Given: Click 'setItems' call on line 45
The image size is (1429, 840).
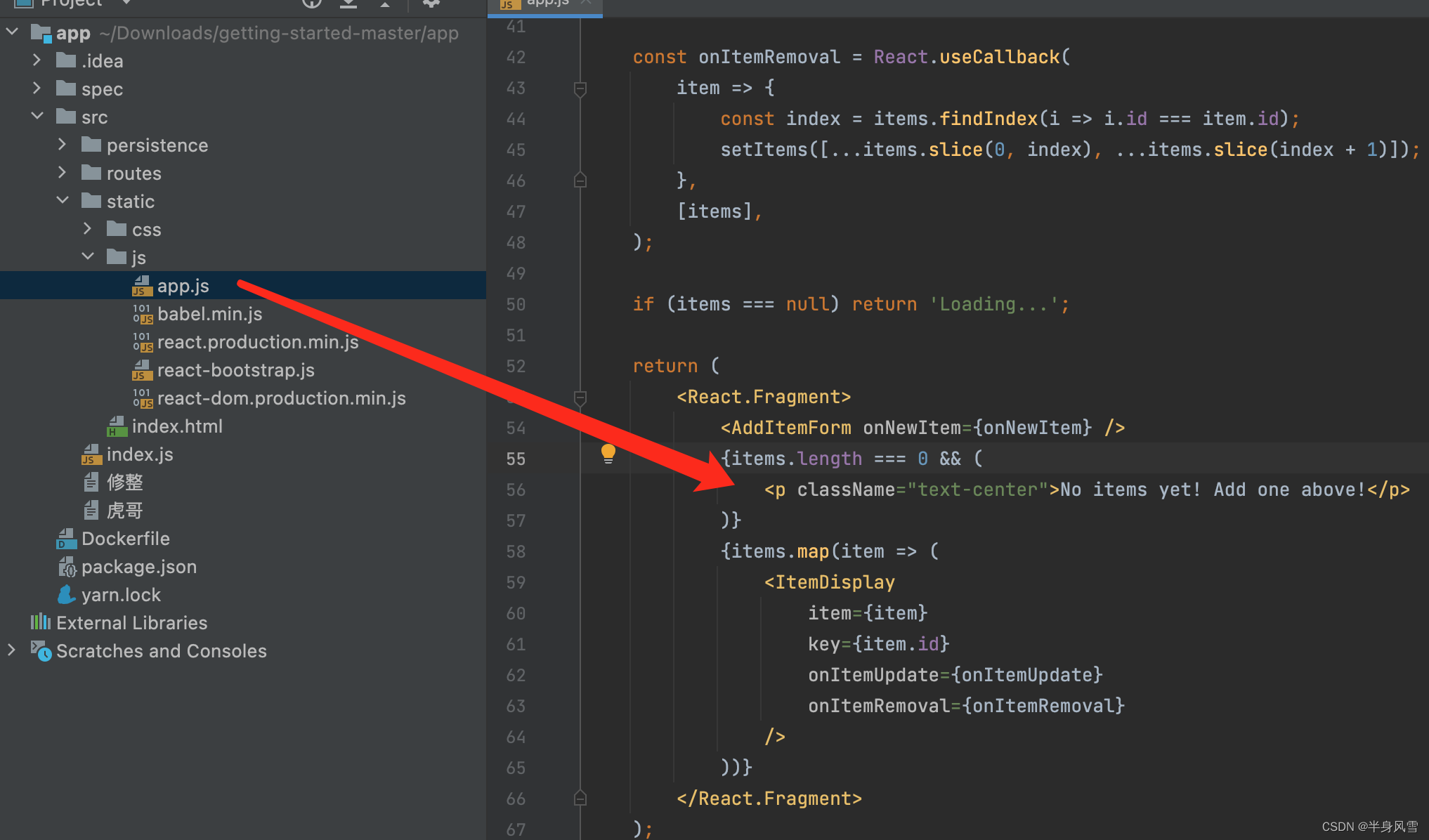Looking at the screenshot, I should coord(764,150).
